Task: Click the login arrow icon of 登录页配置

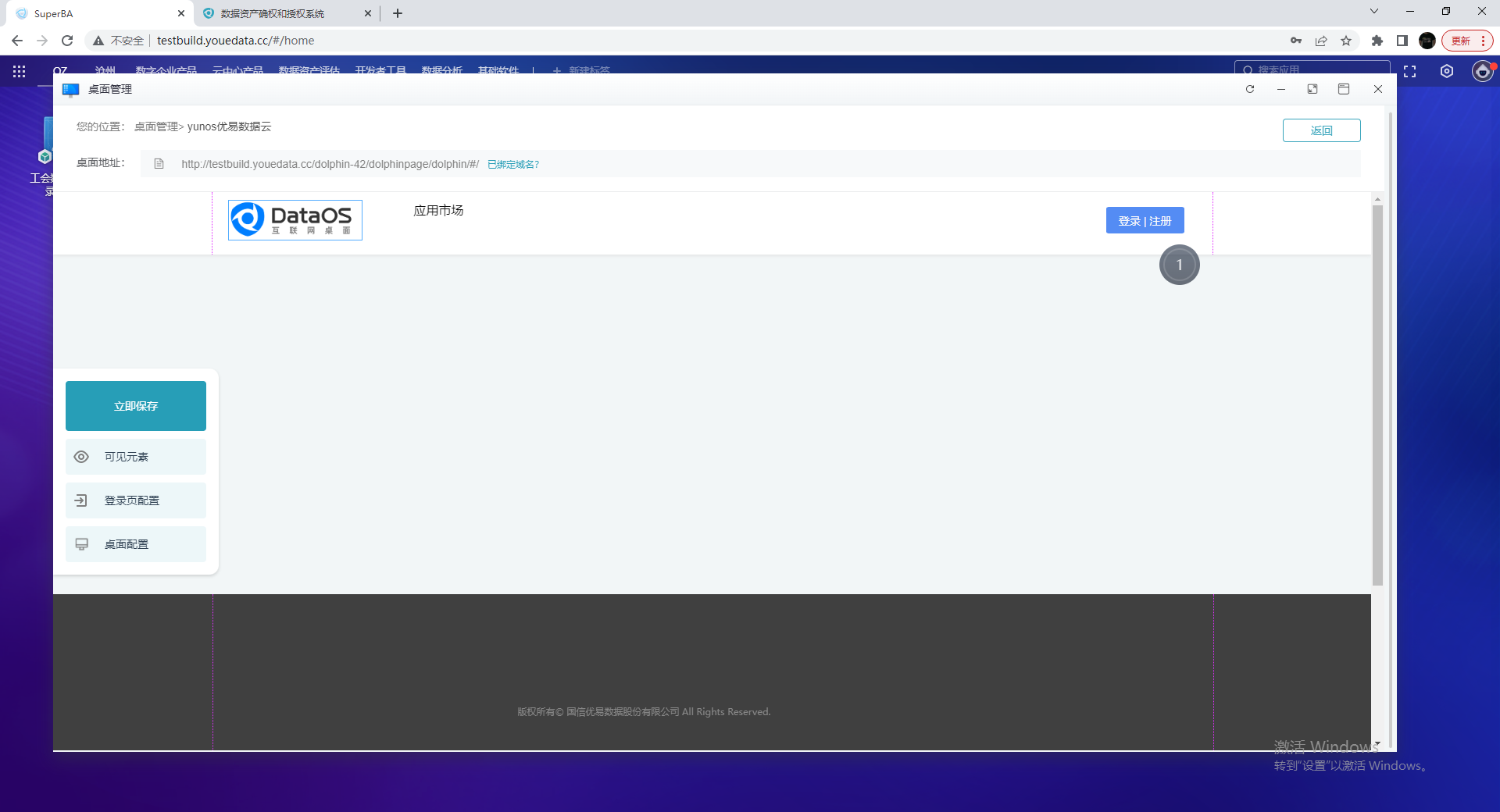Action: 81,500
